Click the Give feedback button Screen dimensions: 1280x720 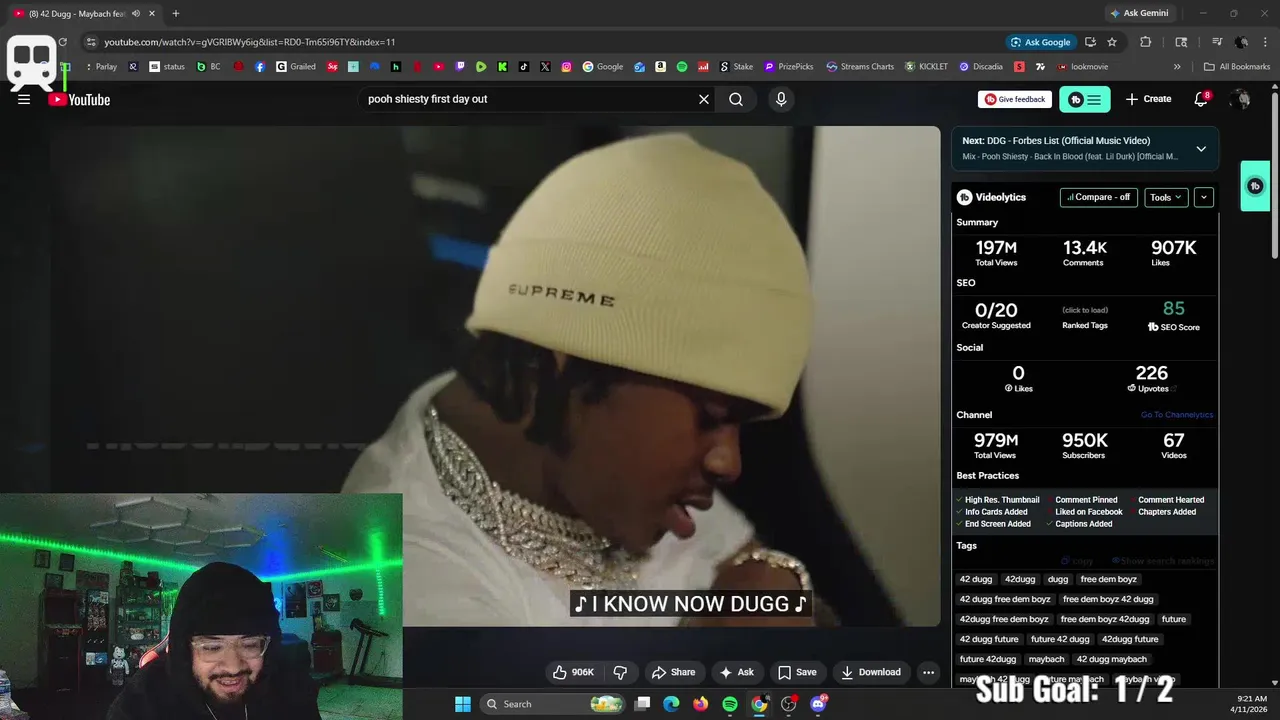1015,99
